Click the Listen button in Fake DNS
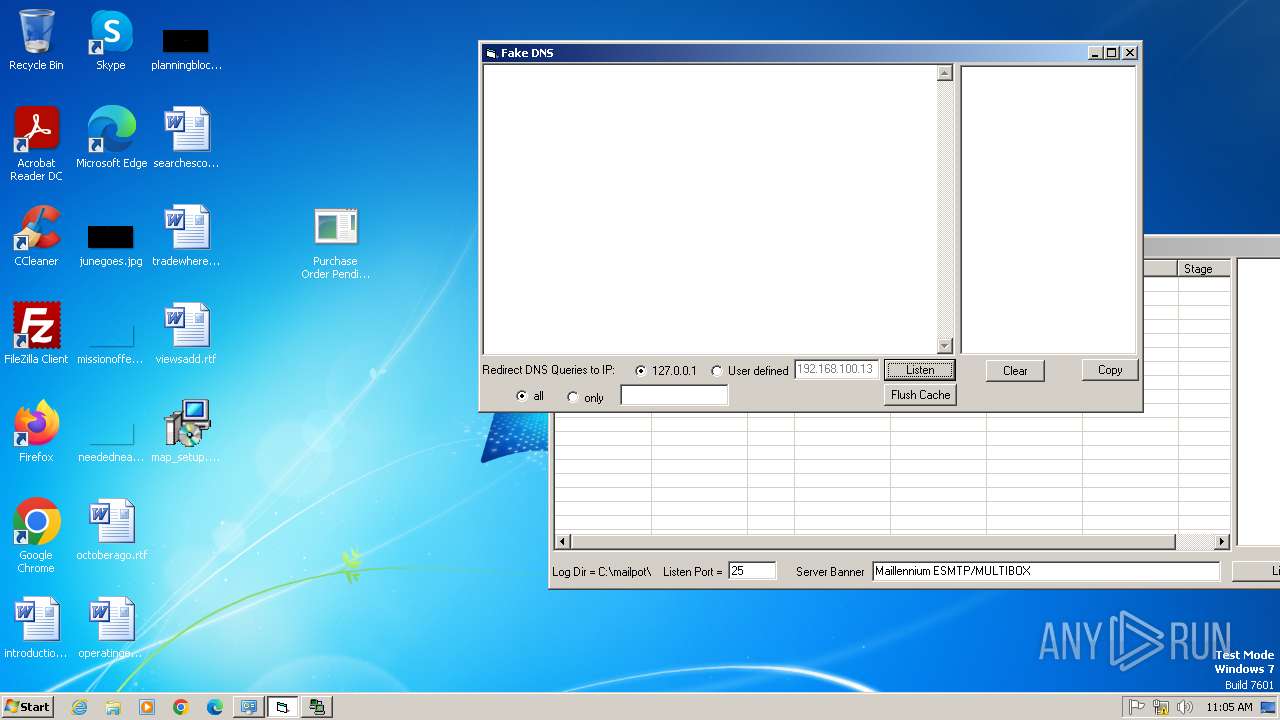Image resolution: width=1280 pixels, height=720 pixels. pos(920,370)
